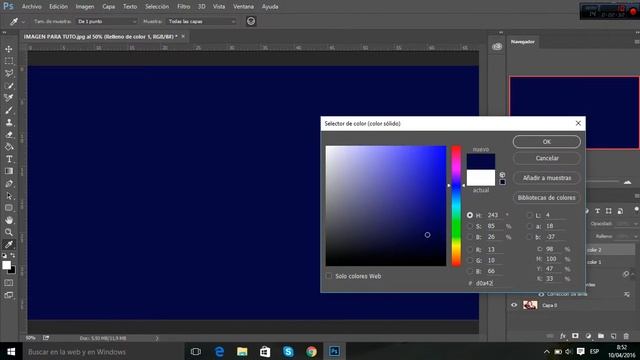Image resolution: width=640 pixels, height=360 pixels.
Task: Open the Relleno dropdown in Layers
Action: [x=636, y=236]
